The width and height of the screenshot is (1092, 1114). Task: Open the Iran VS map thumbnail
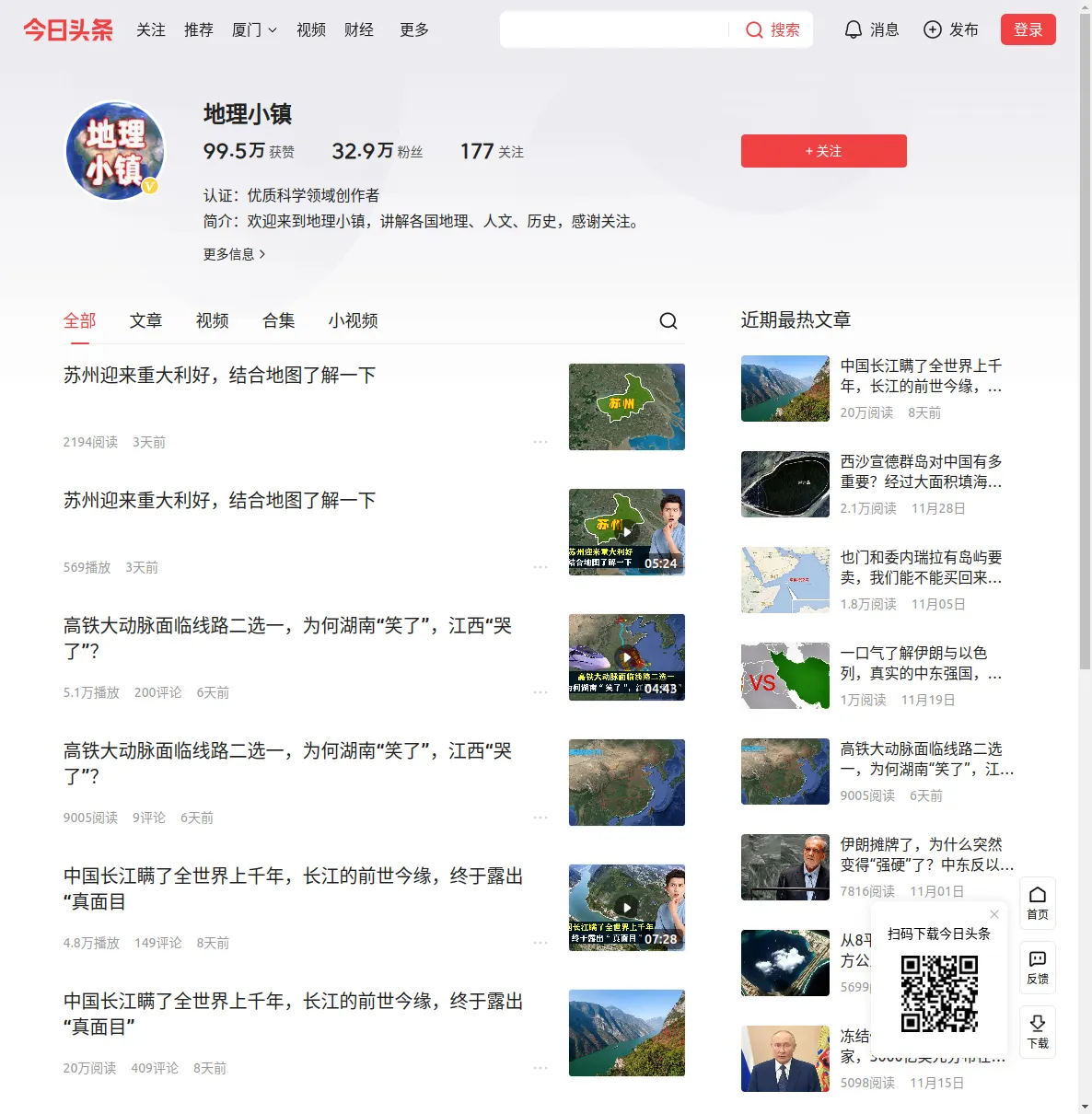coord(785,676)
